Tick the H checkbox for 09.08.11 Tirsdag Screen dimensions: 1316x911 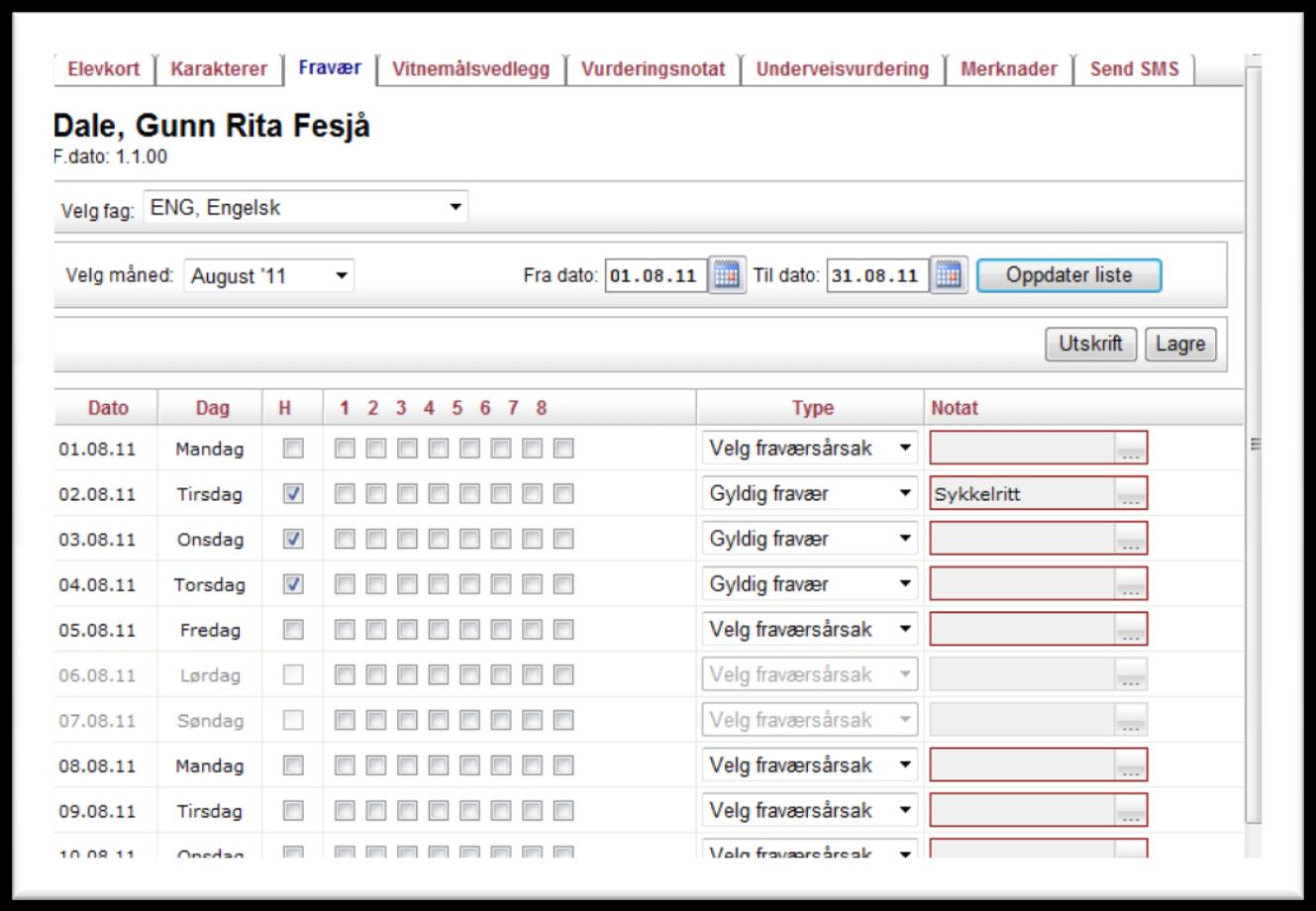[x=292, y=810]
